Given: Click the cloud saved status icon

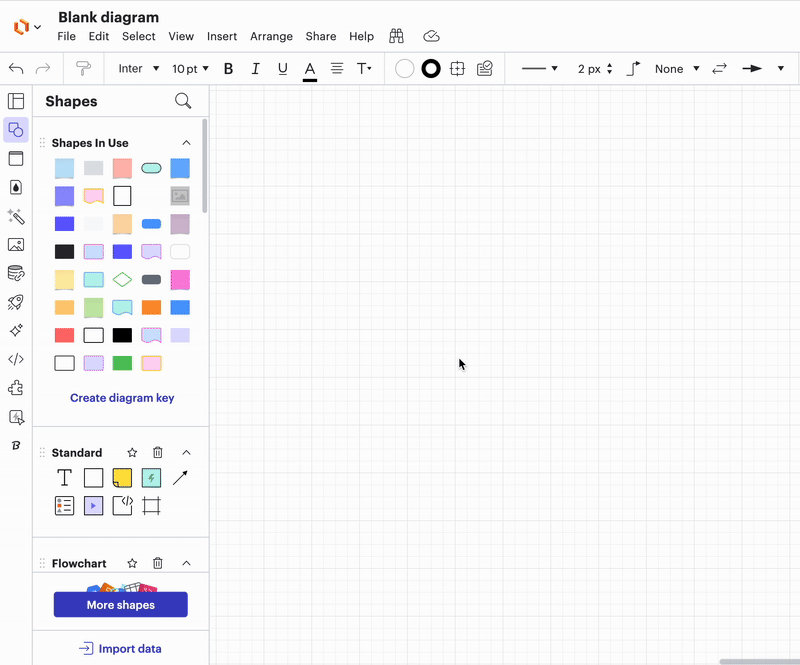Looking at the screenshot, I should [431, 36].
